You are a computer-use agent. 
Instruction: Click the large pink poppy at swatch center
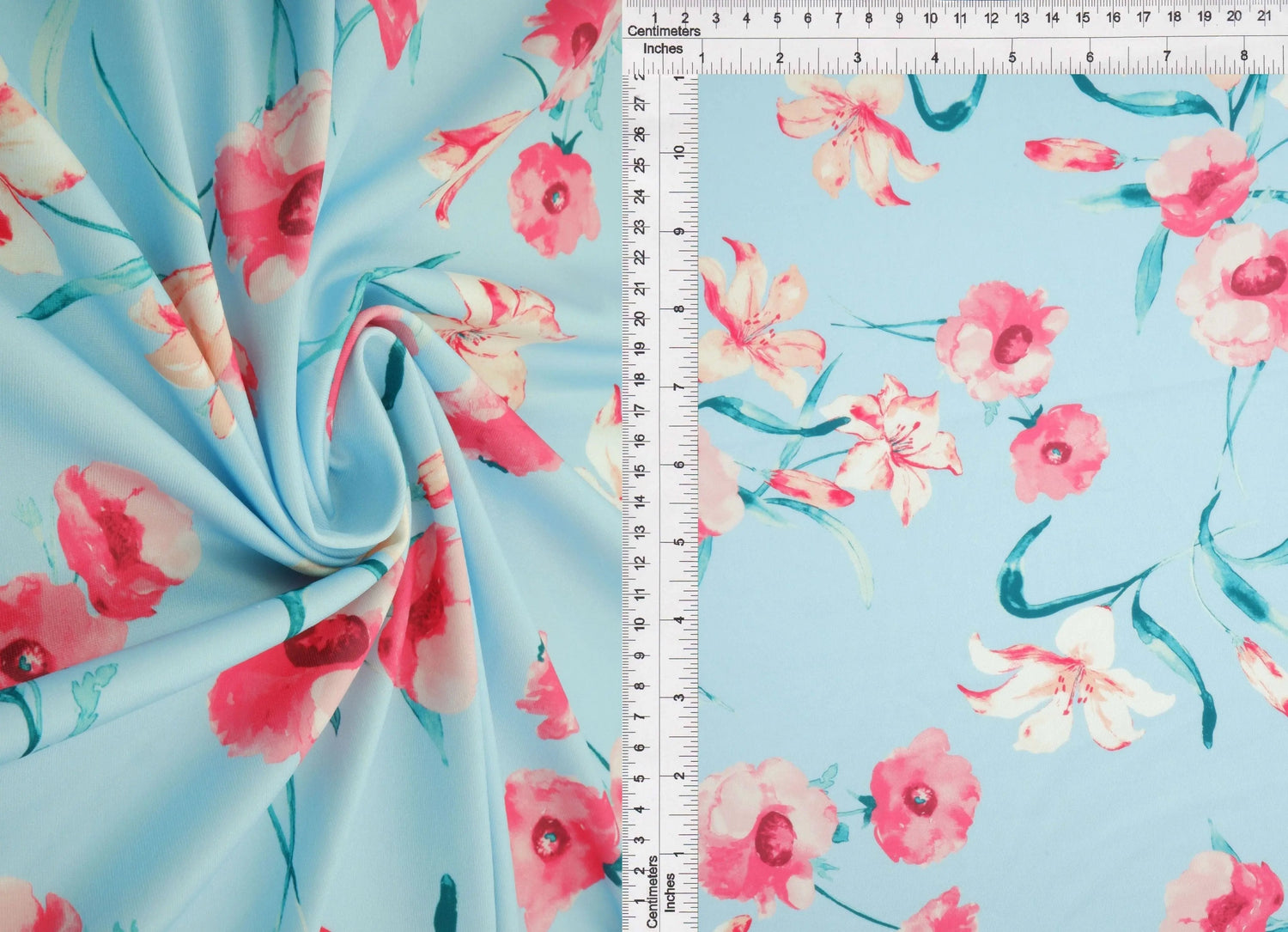[x=1002, y=341]
